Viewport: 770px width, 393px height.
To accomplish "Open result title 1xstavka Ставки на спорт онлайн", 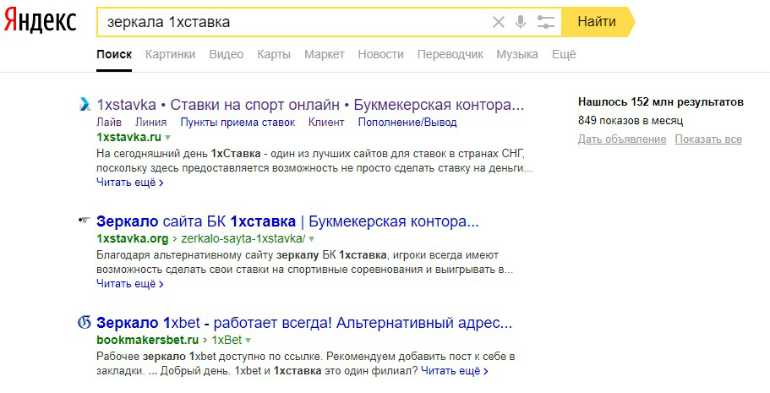I will click(310, 105).
